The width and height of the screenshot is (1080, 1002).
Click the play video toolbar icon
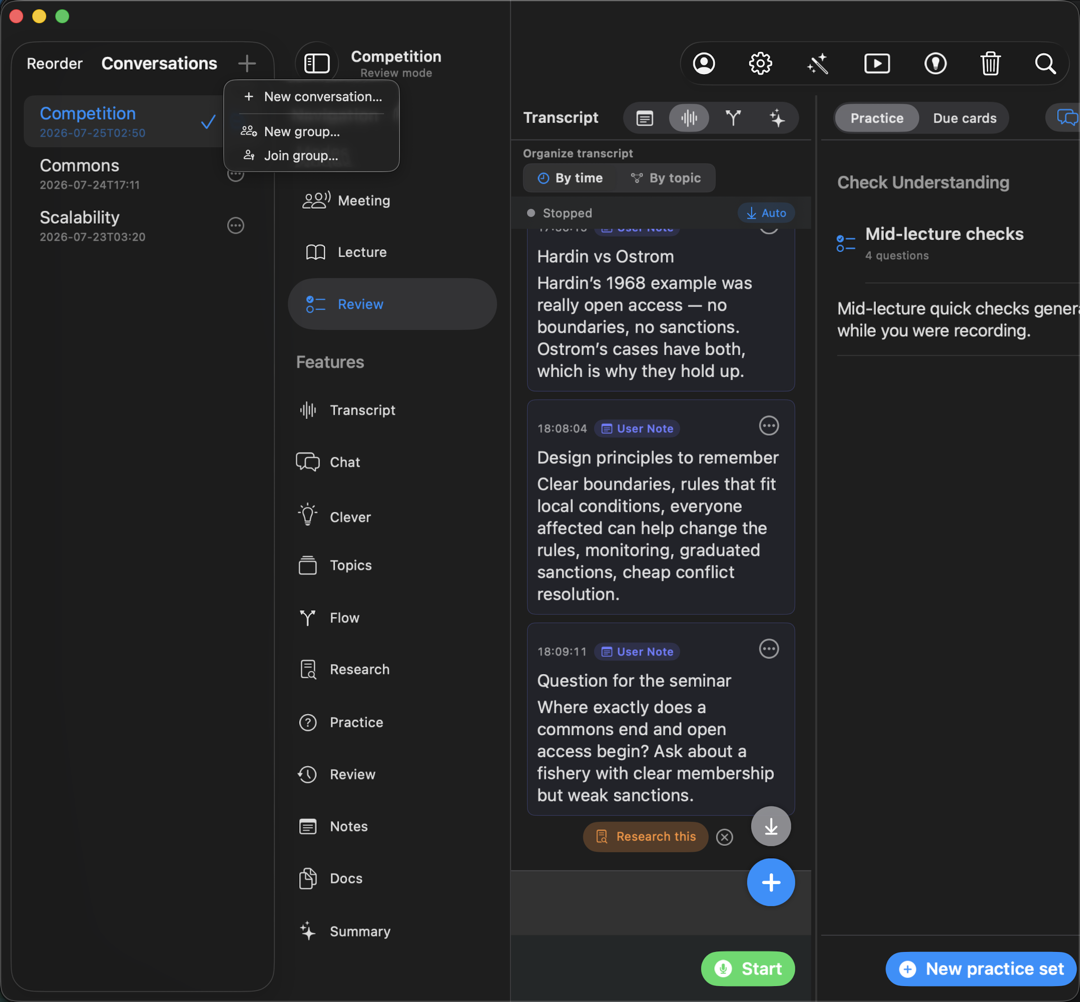click(x=877, y=63)
